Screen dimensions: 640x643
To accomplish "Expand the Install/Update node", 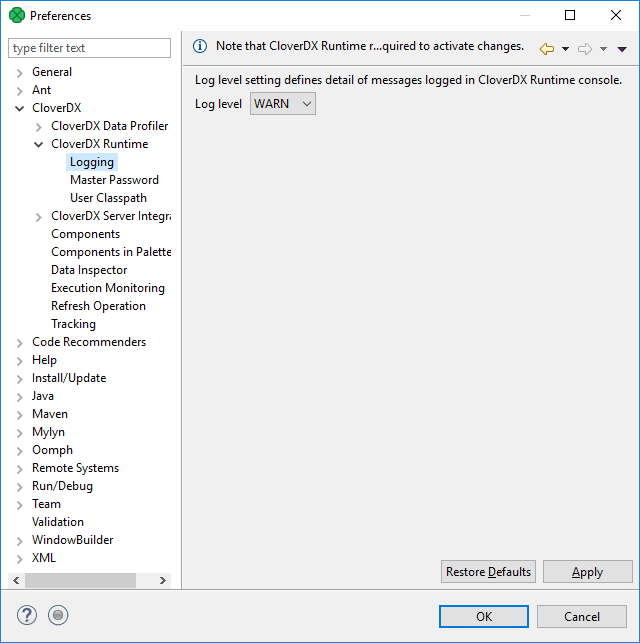I will point(20,379).
